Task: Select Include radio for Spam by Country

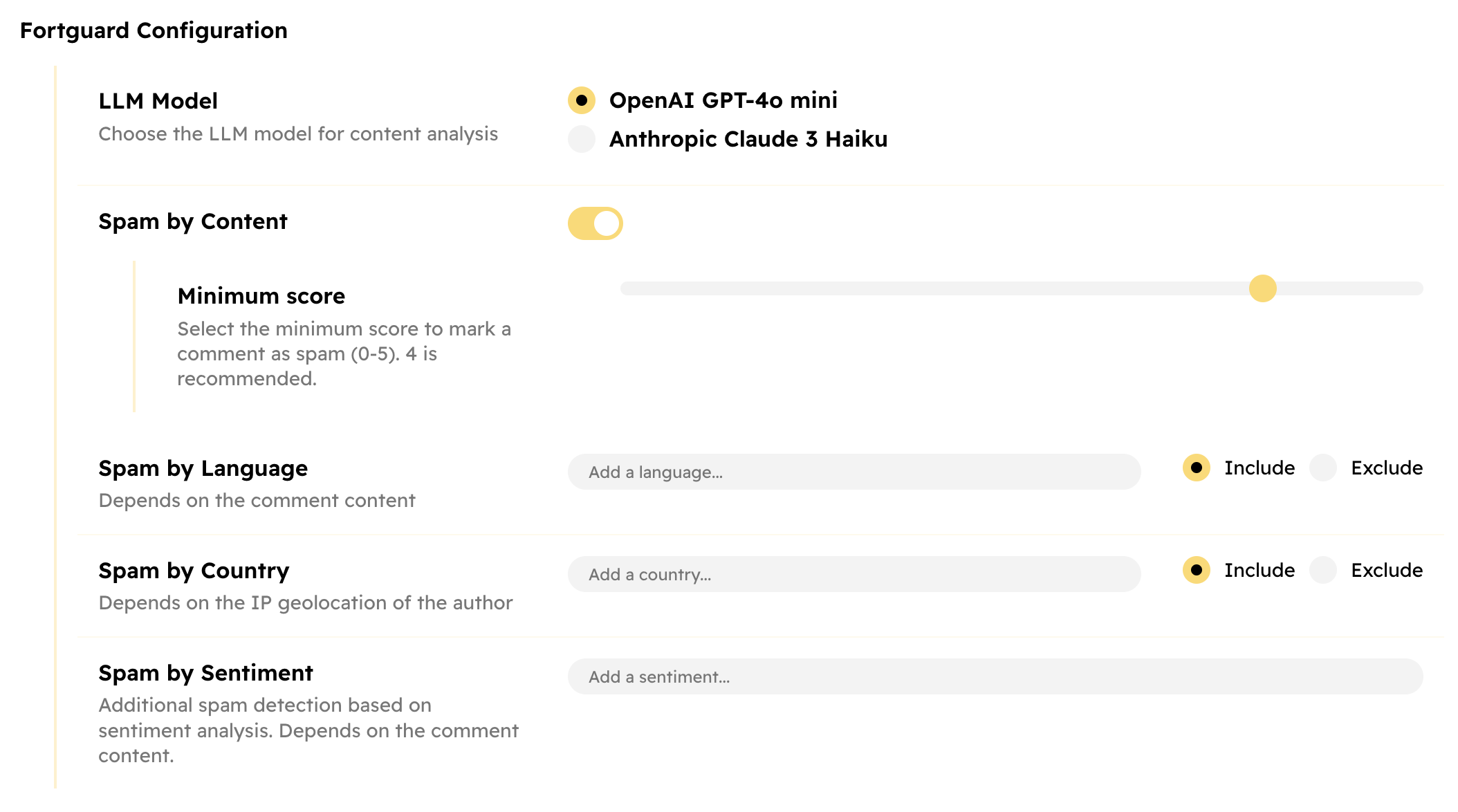Action: (x=1197, y=570)
